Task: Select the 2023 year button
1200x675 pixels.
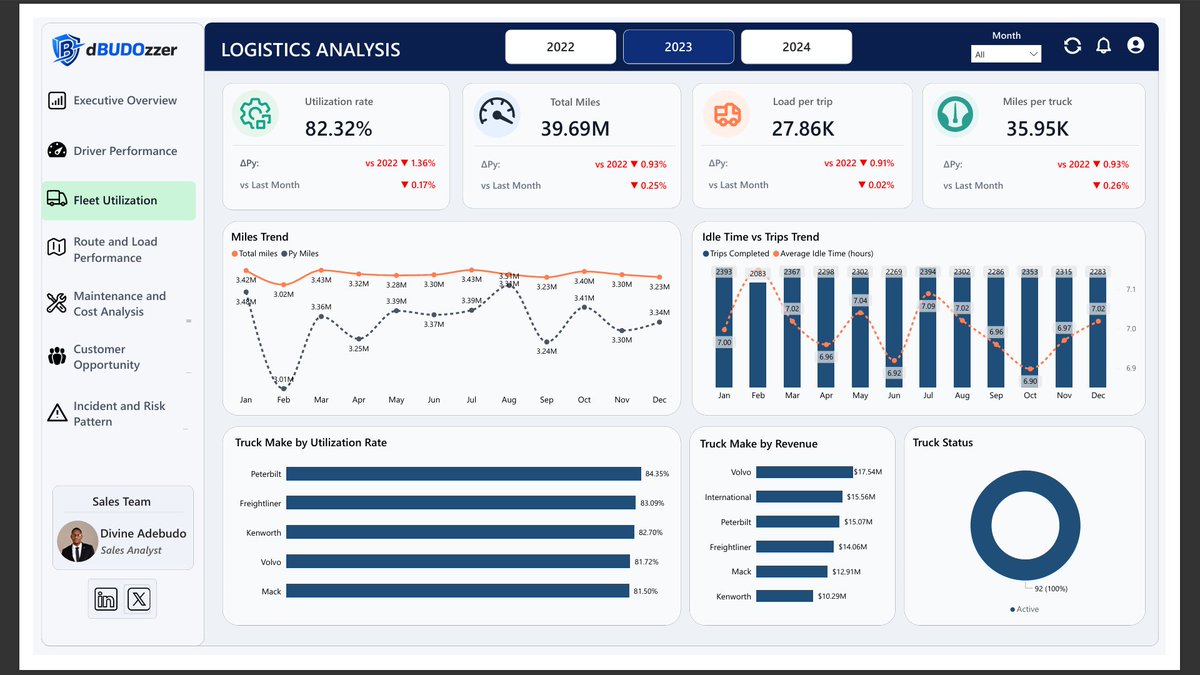Action: pos(678,47)
